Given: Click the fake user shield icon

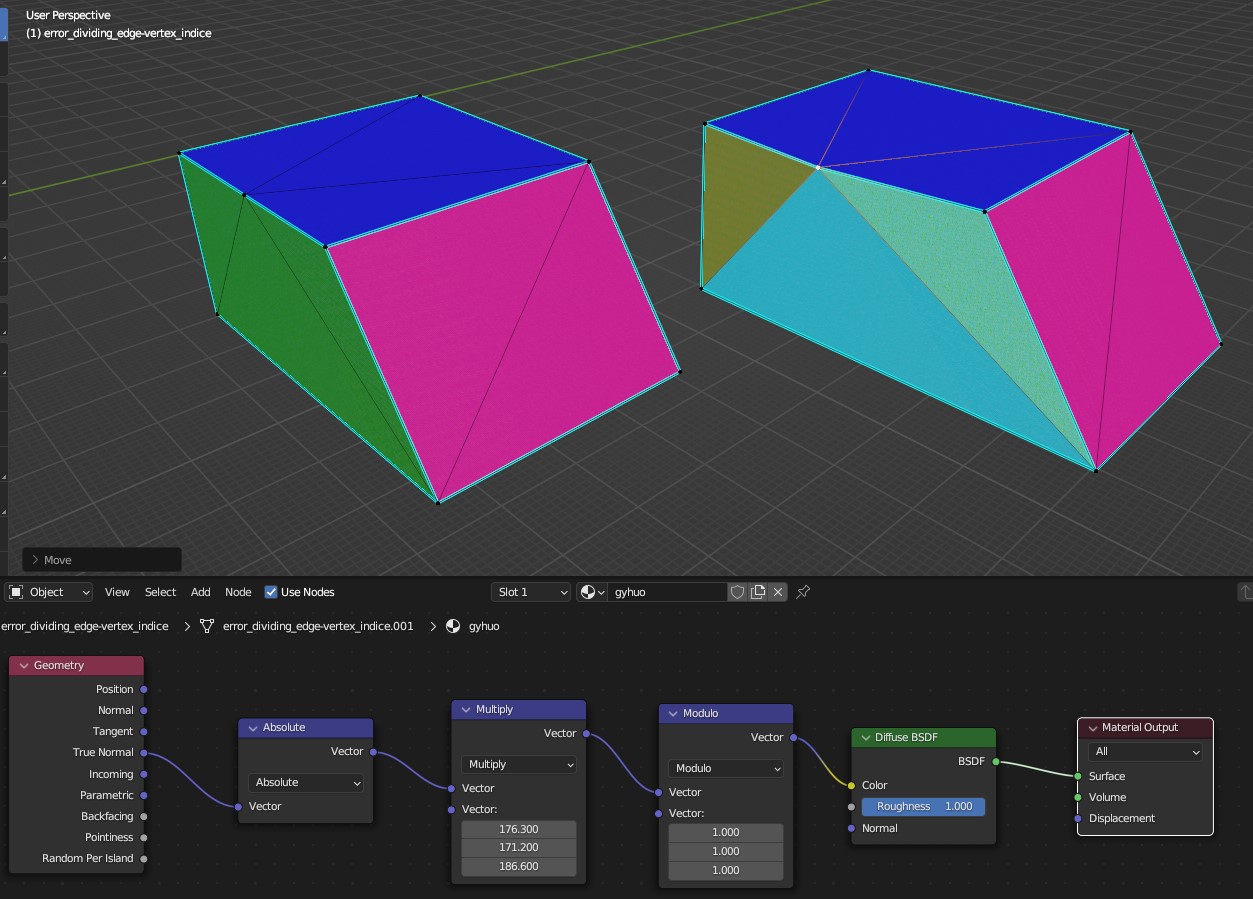Looking at the screenshot, I should tap(738, 592).
